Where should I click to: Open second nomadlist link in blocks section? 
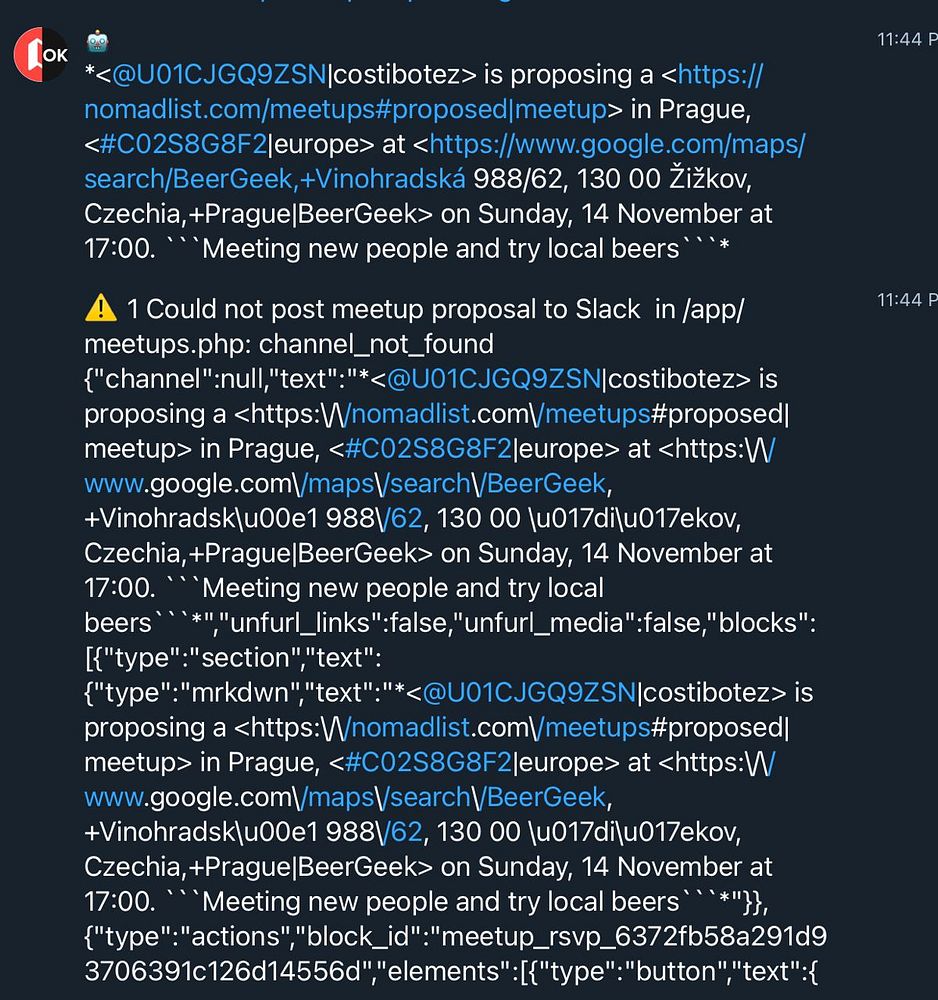(x=409, y=728)
